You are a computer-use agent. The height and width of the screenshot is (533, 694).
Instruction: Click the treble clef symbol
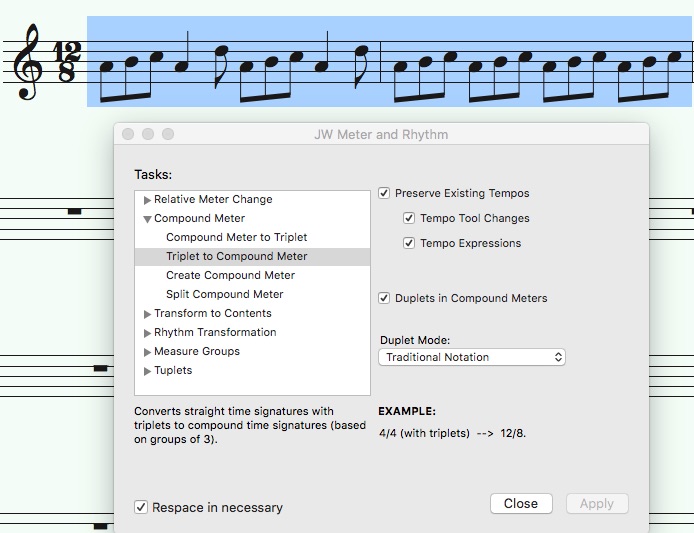pyautogui.click(x=26, y=62)
